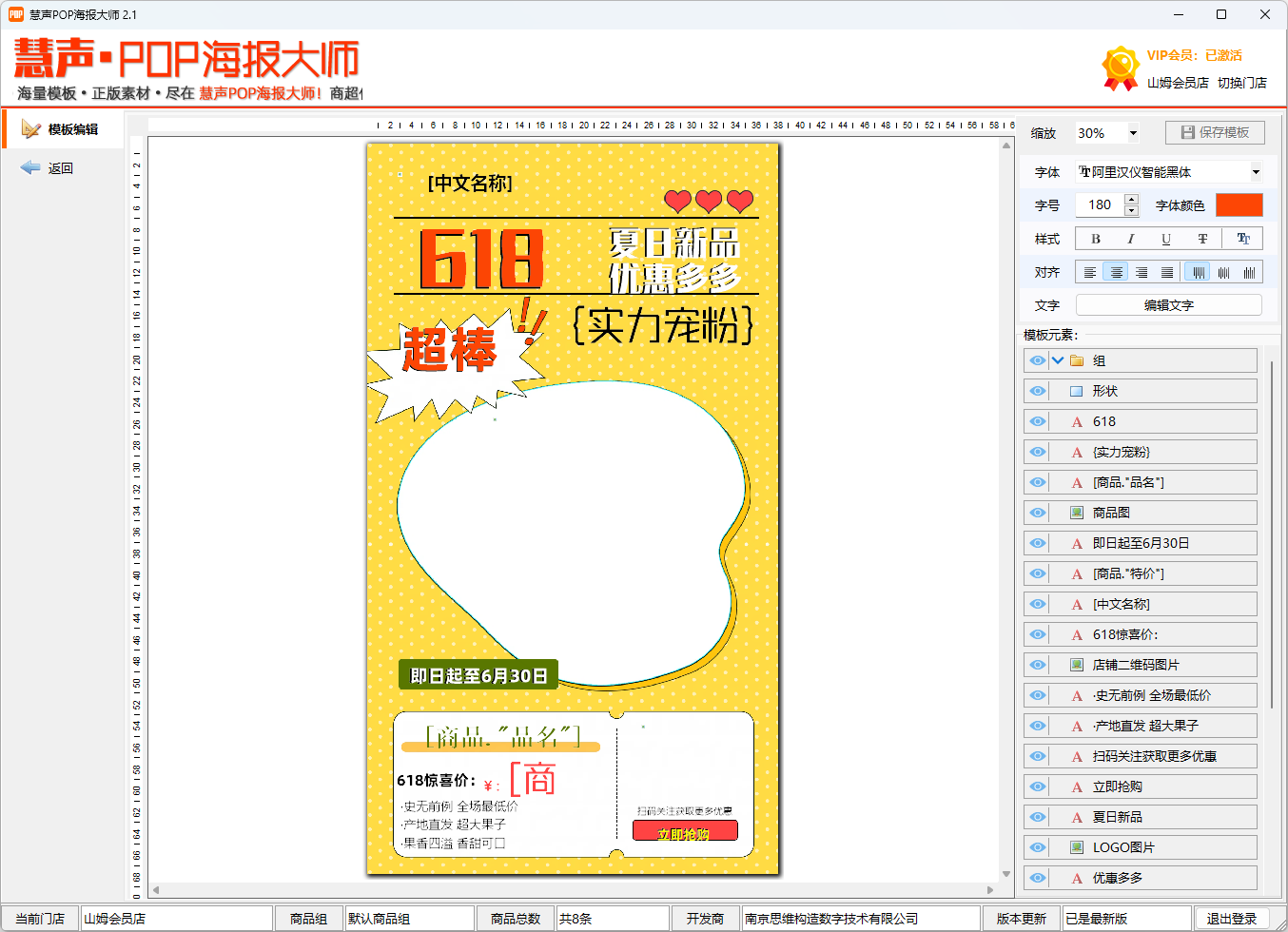Click the 字号 font size field
The width and height of the screenshot is (1288, 932).
click(x=1099, y=204)
